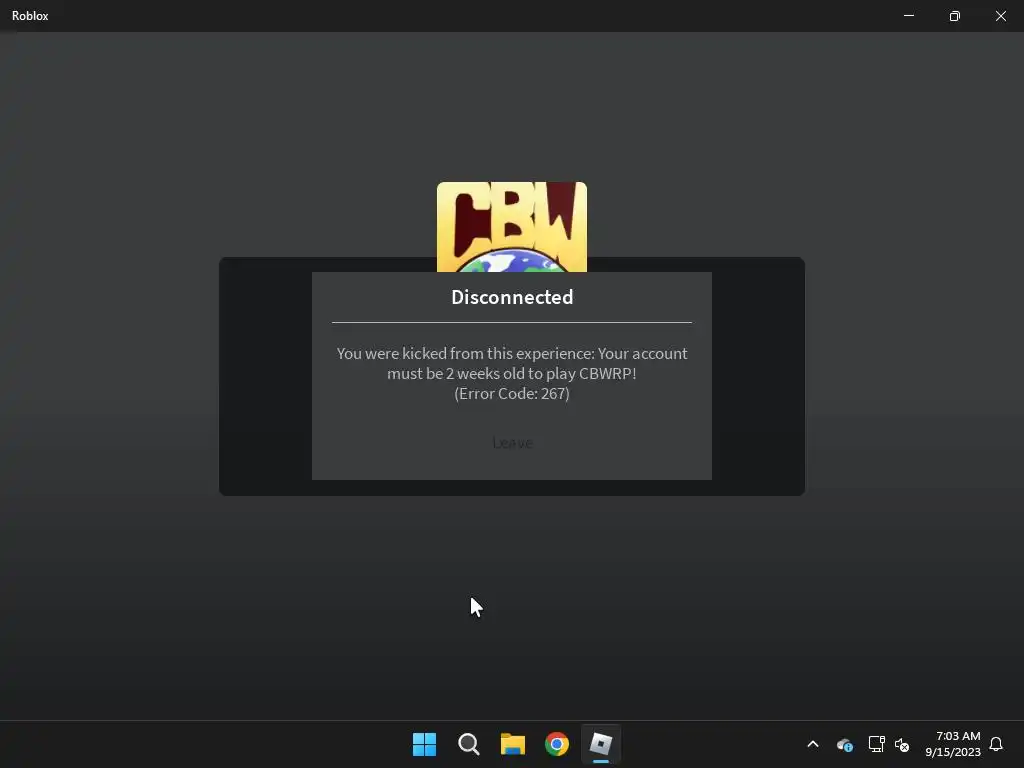Open the clock showing 7:03 AM
The height and width of the screenshot is (768, 1024).
tap(953, 744)
